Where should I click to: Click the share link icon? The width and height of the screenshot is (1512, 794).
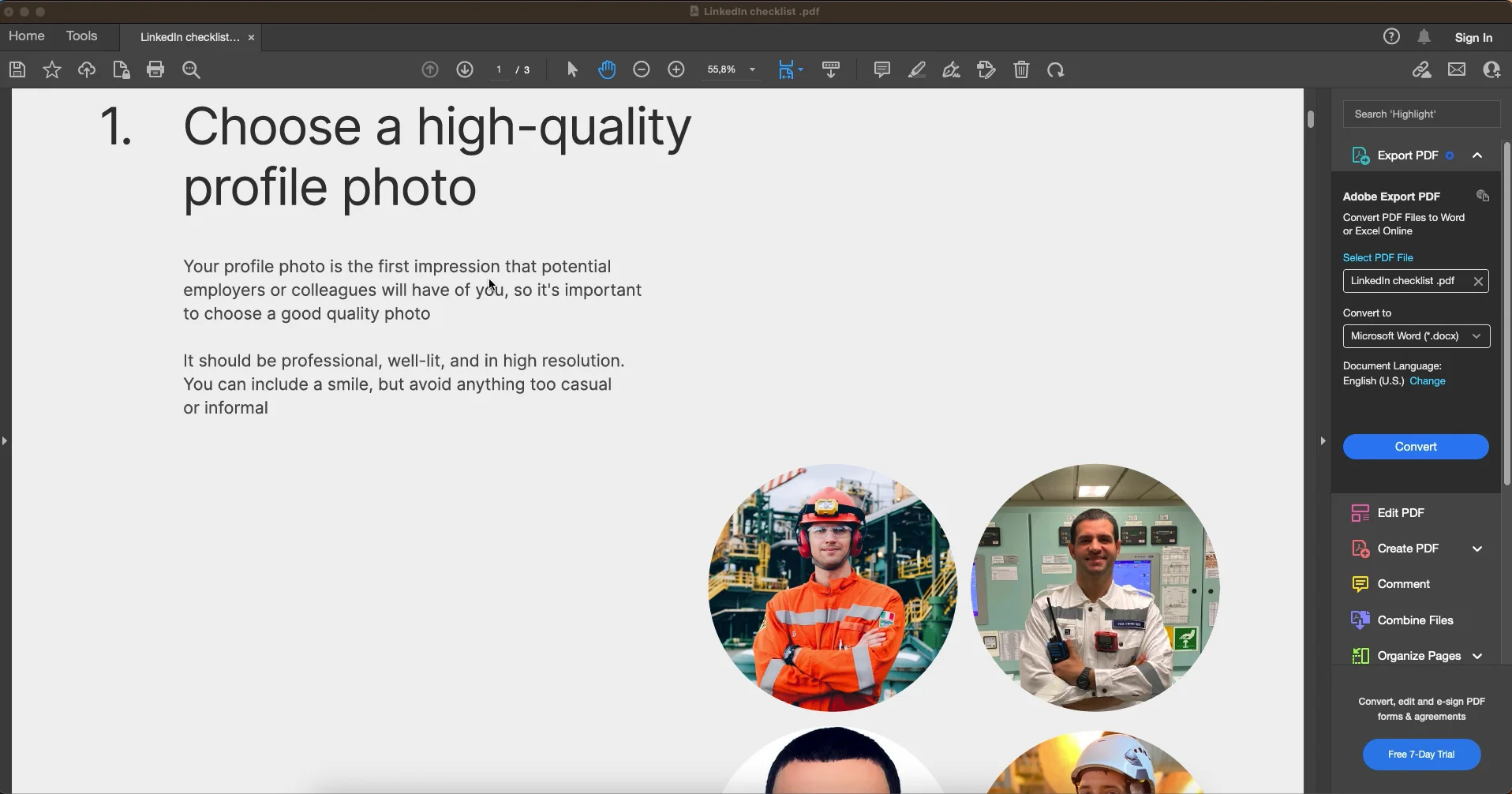(1422, 69)
